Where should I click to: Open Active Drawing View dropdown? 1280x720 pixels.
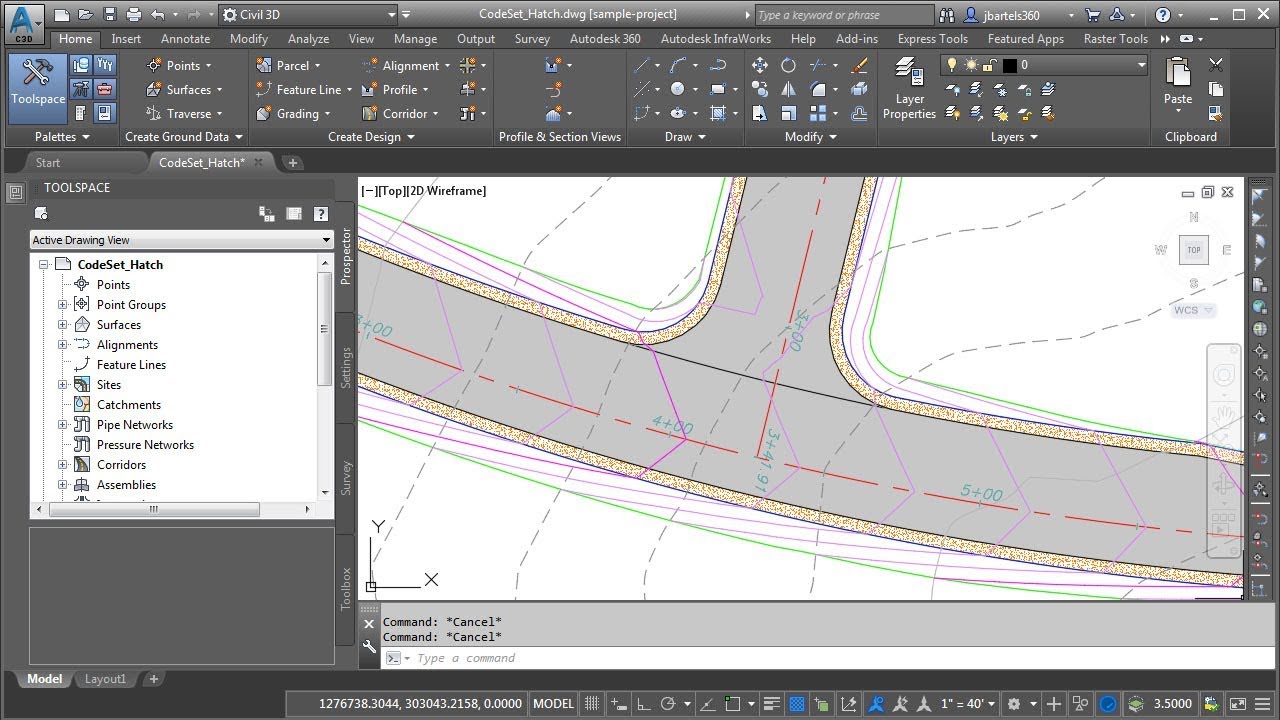(181, 240)
